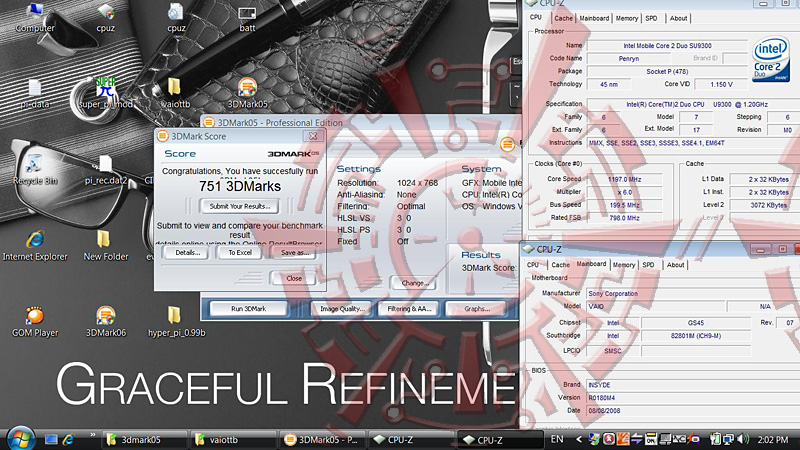Open the Computer desktop icon
This screenshot has width=800, height=450.
[35, 17]
